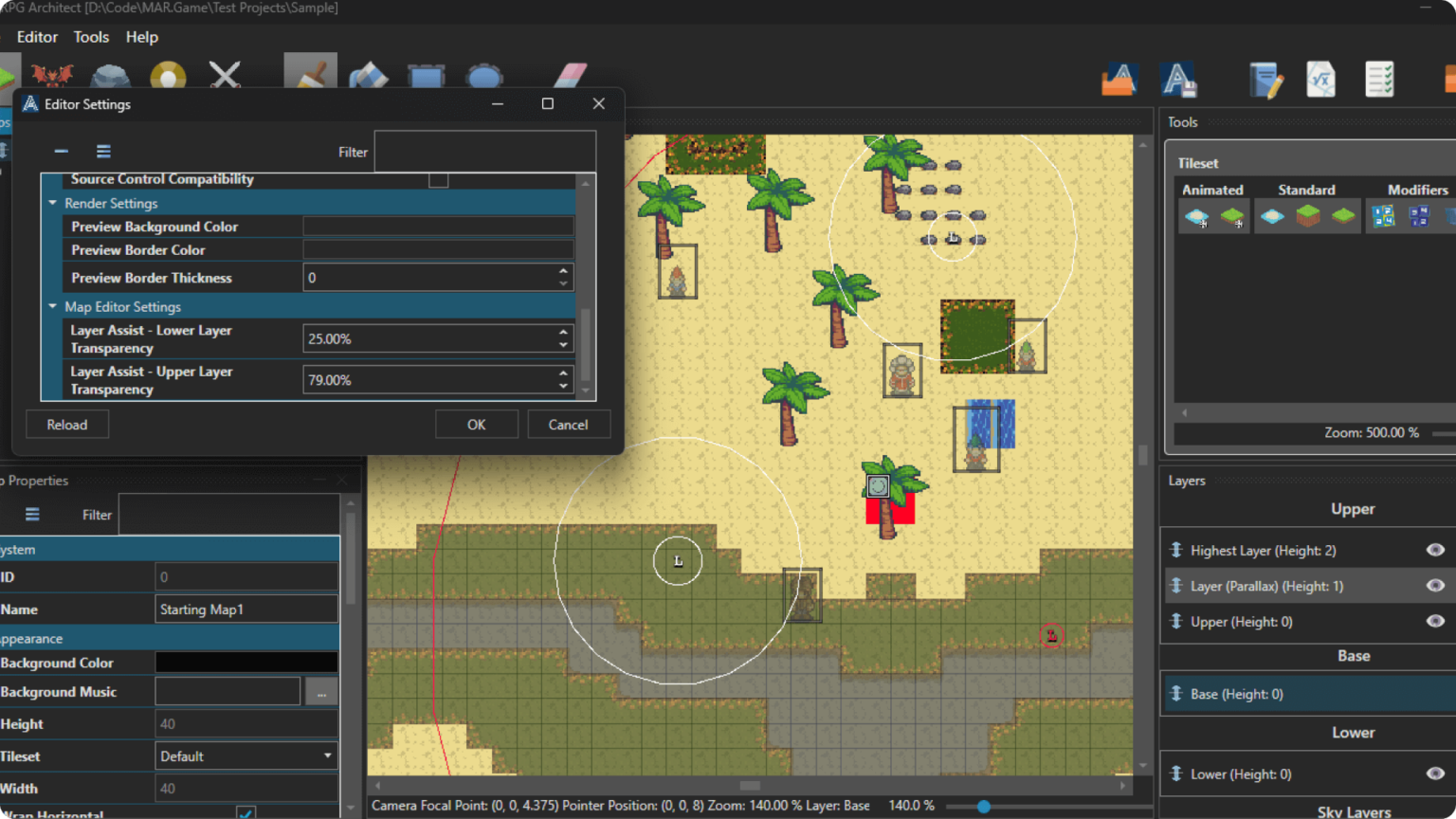Click the Background Color swatch
The width and height of the screenshot is (1456, 819).
click(x=246, y=663)
